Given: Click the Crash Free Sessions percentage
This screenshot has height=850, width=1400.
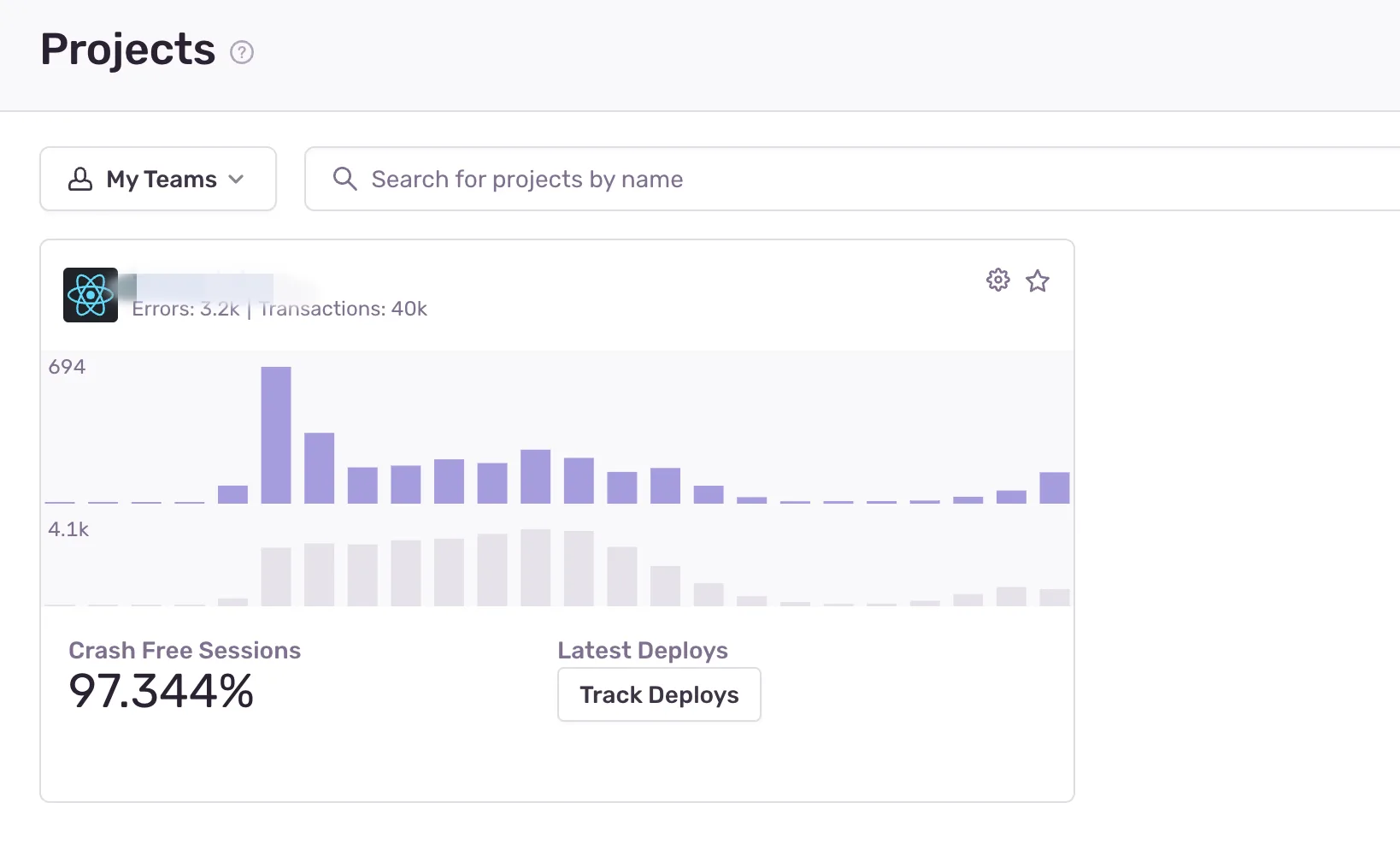Looking at the screenshot, I should pyautogui.click(x=161, y=691).
